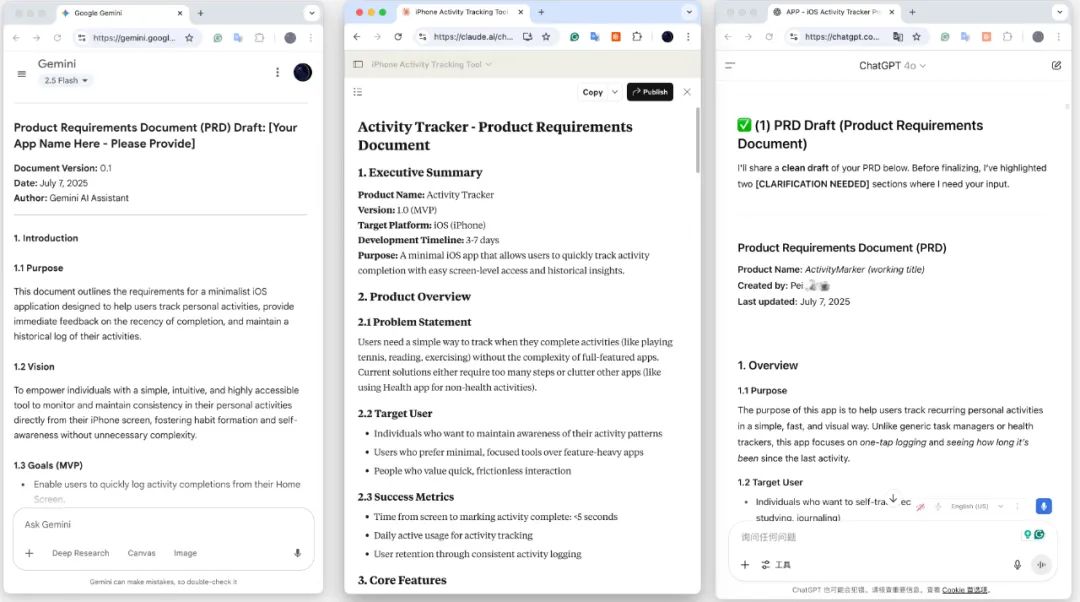The width and height of the screenshot is (1080, 602).
Task: Open extensions puzzle icon in Claude window
Action: (x=637, y=37)
